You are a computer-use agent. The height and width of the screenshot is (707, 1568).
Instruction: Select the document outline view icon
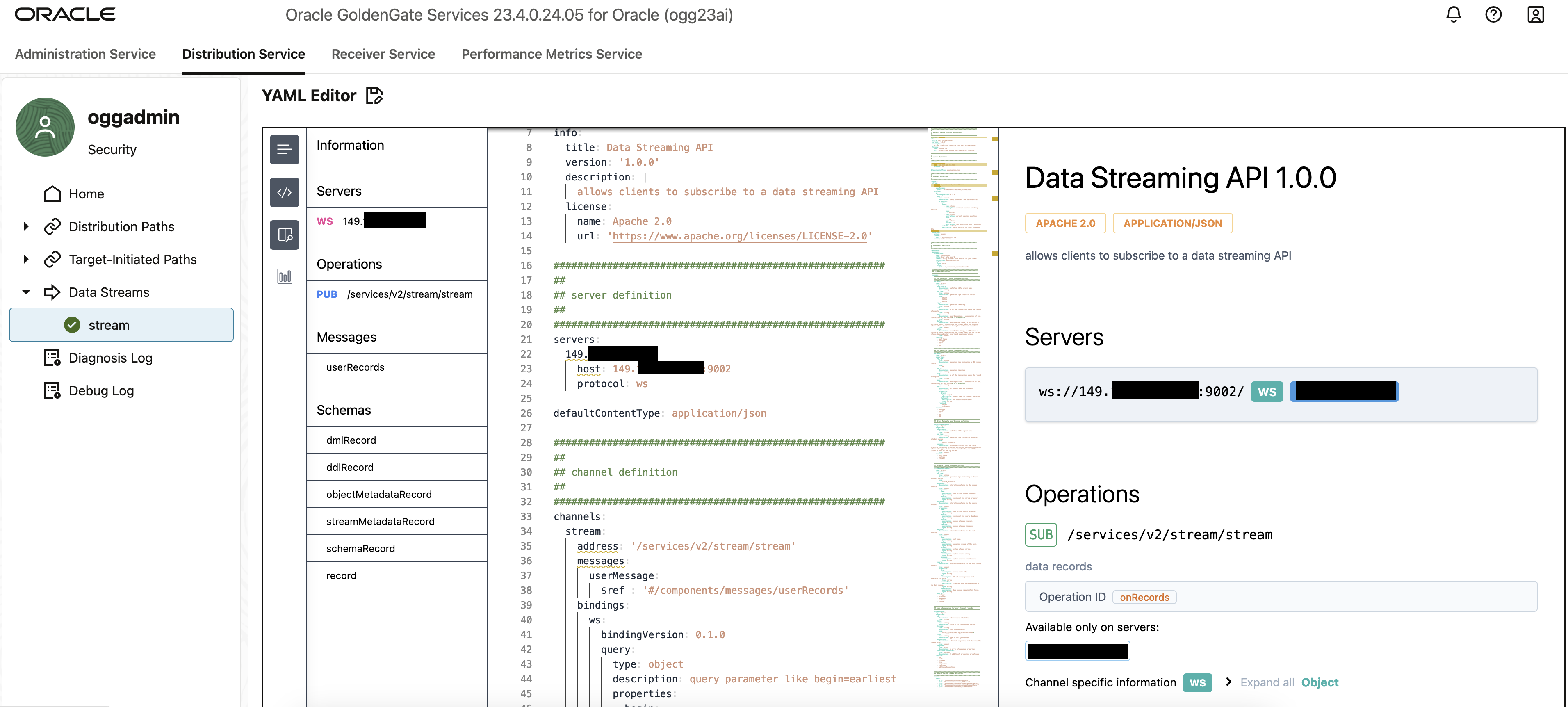click(x=284, y=149)
